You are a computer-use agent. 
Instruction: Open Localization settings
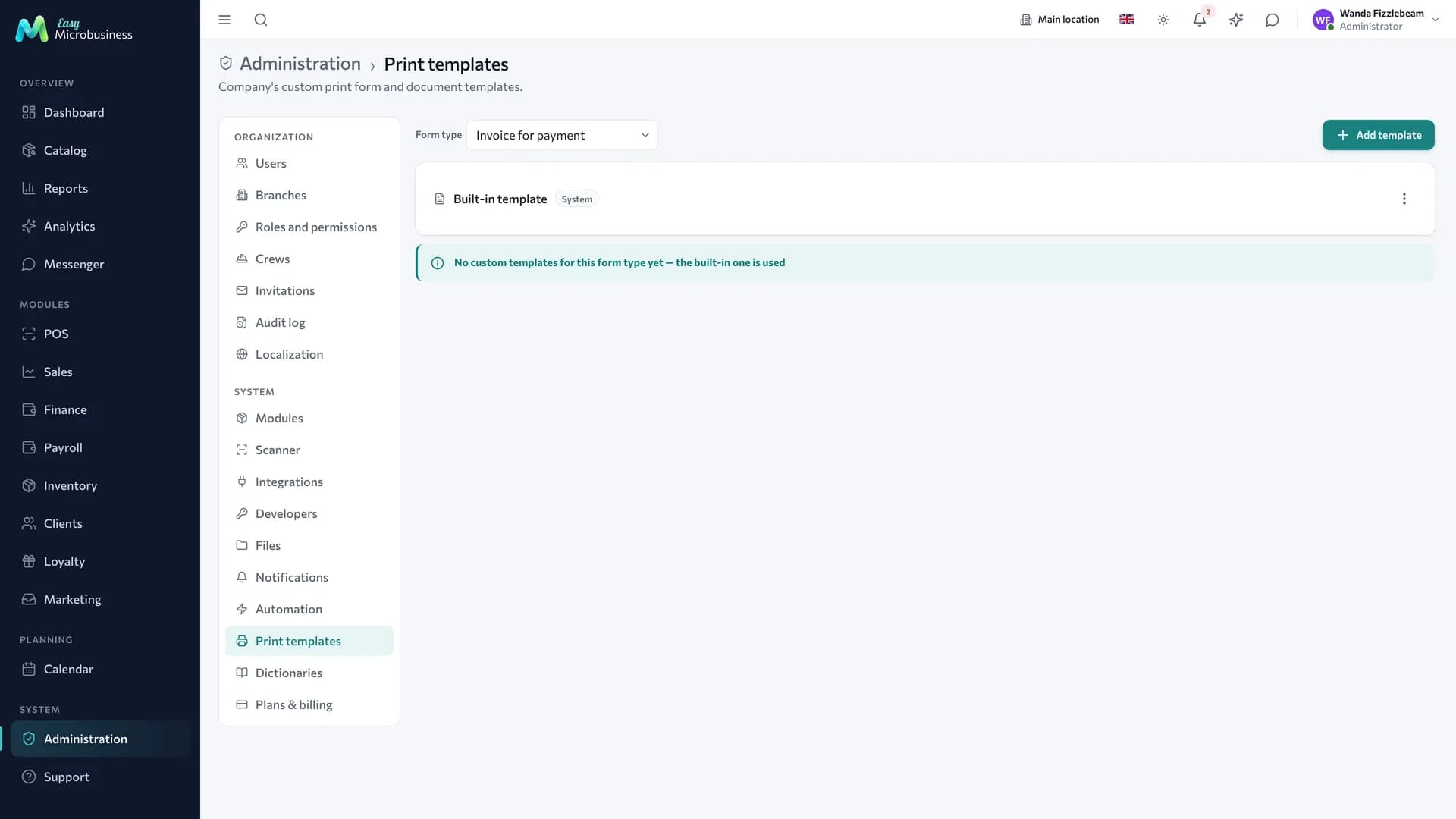[309, 354]
